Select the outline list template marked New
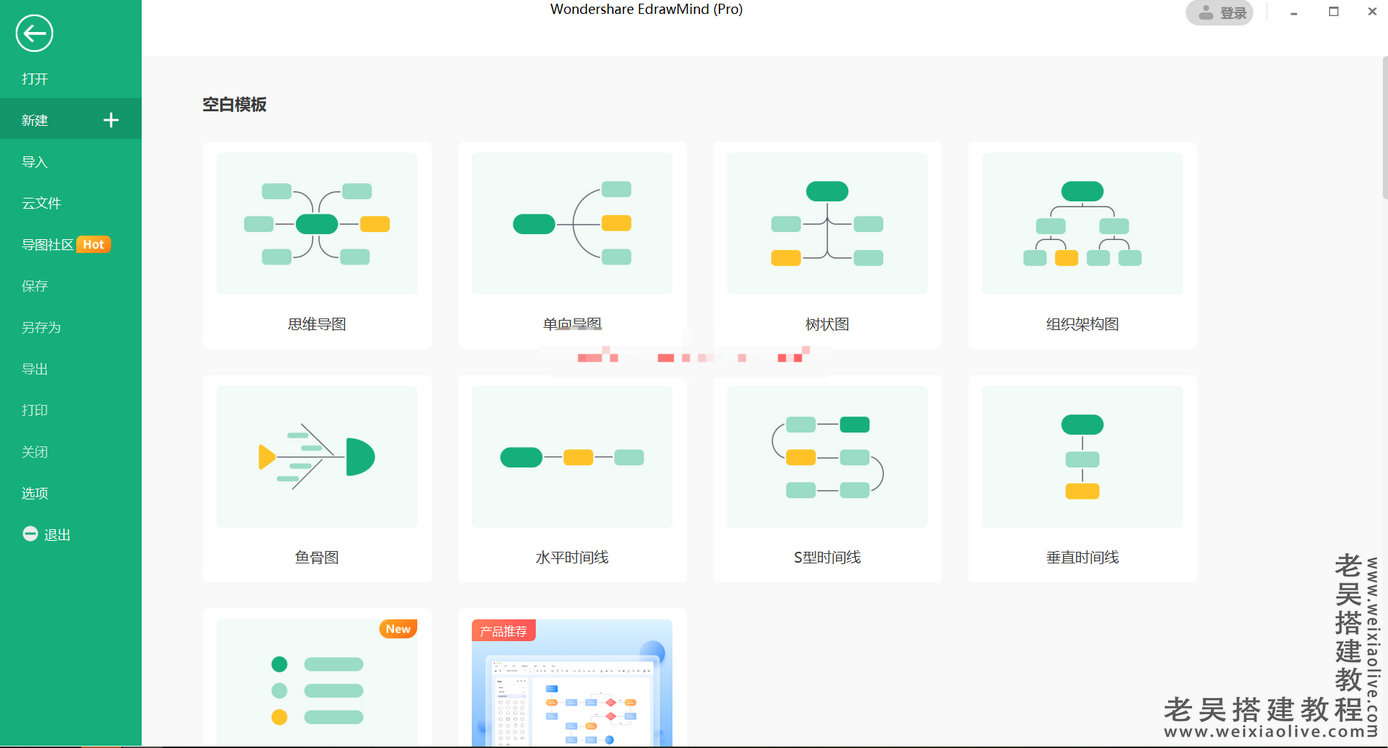The width and height of the screenshot is (1388, 748). coord(317,683)
